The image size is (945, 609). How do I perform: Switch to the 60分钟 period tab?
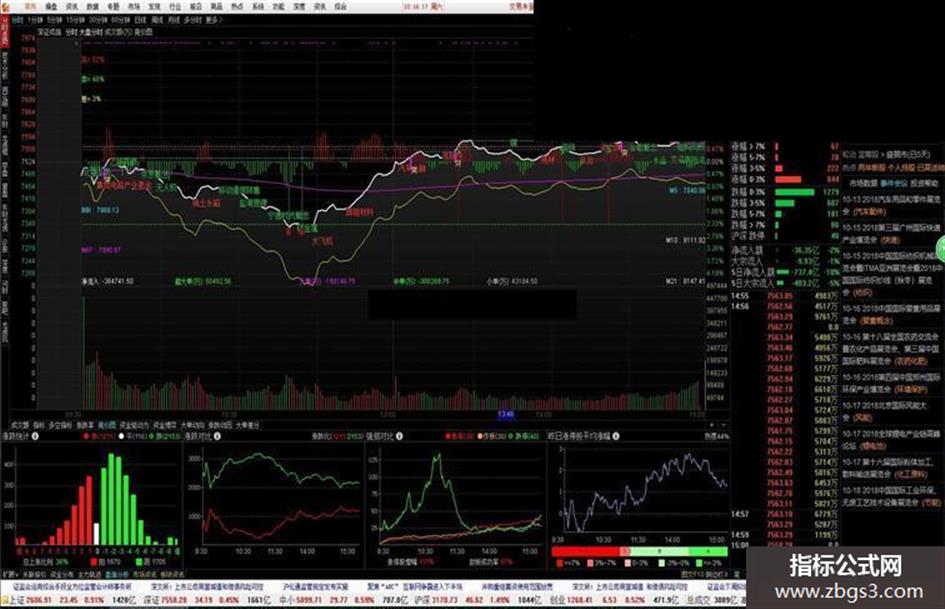coord(120,20)
